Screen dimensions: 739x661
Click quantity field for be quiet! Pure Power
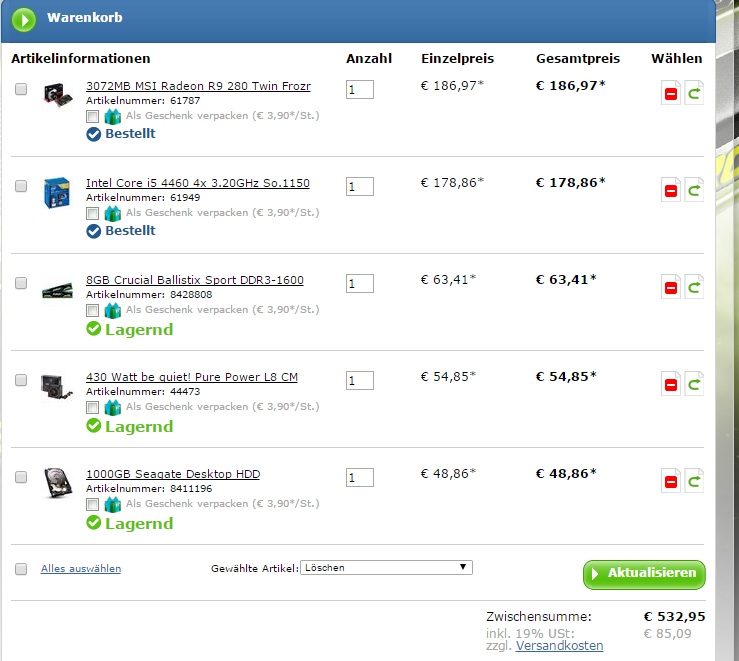tap(360, 381)
